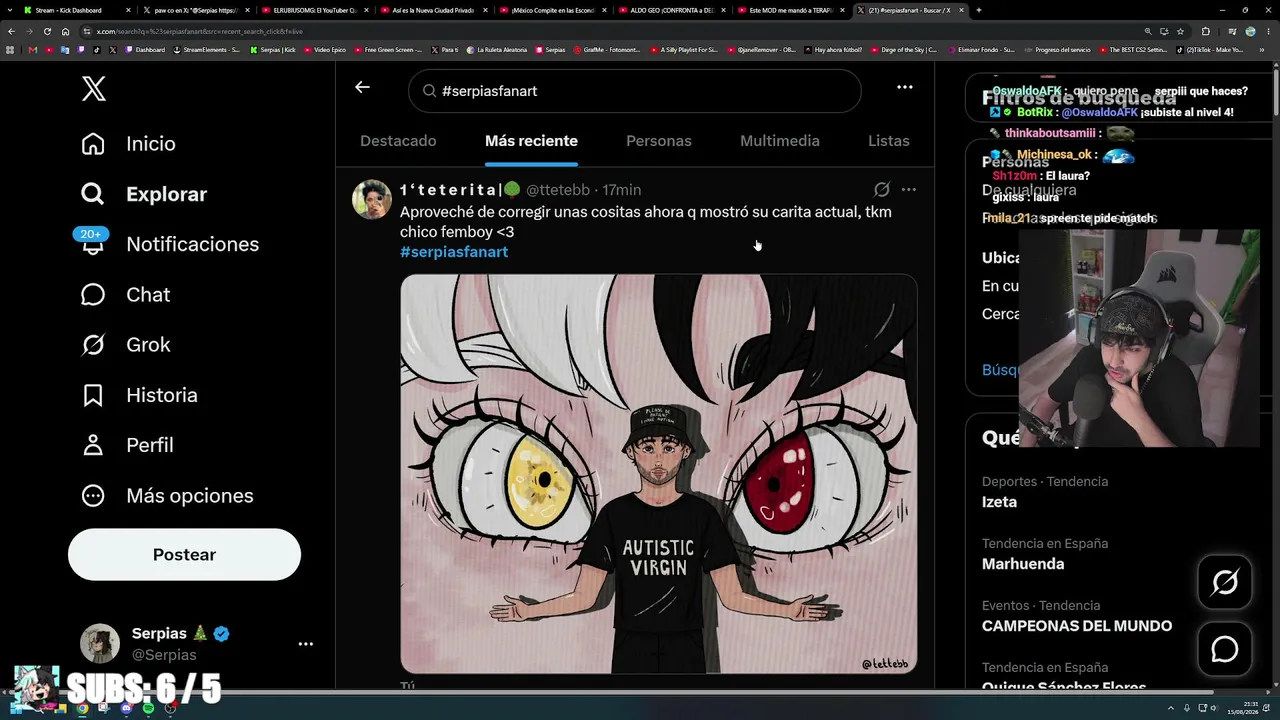Switch to the Stream - Kick Dashboard browser tab
This screenshot has height=720, width=1280.
[x=75, y=10]
